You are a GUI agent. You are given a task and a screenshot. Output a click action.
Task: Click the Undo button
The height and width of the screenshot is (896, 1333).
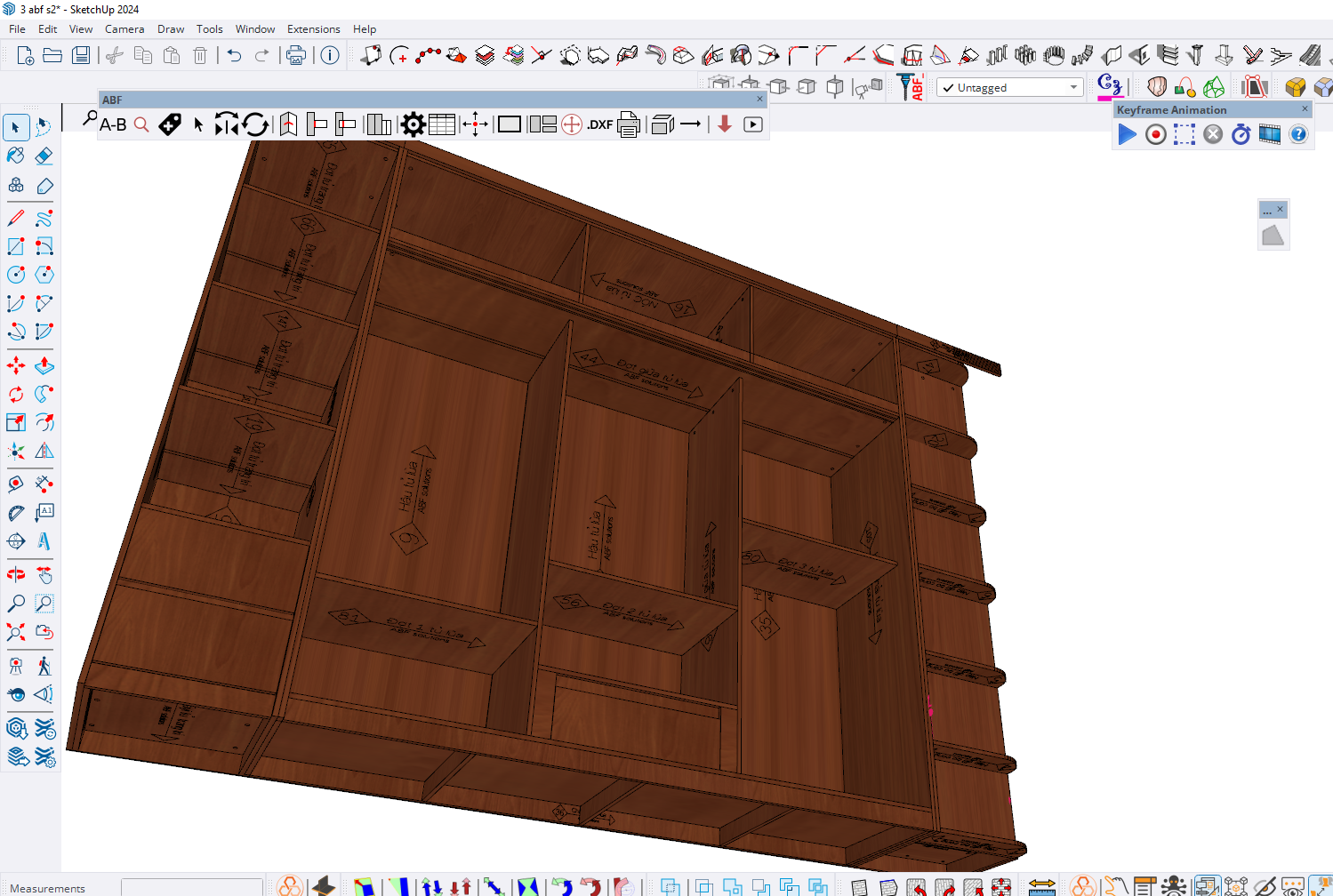tap(234, 56)
